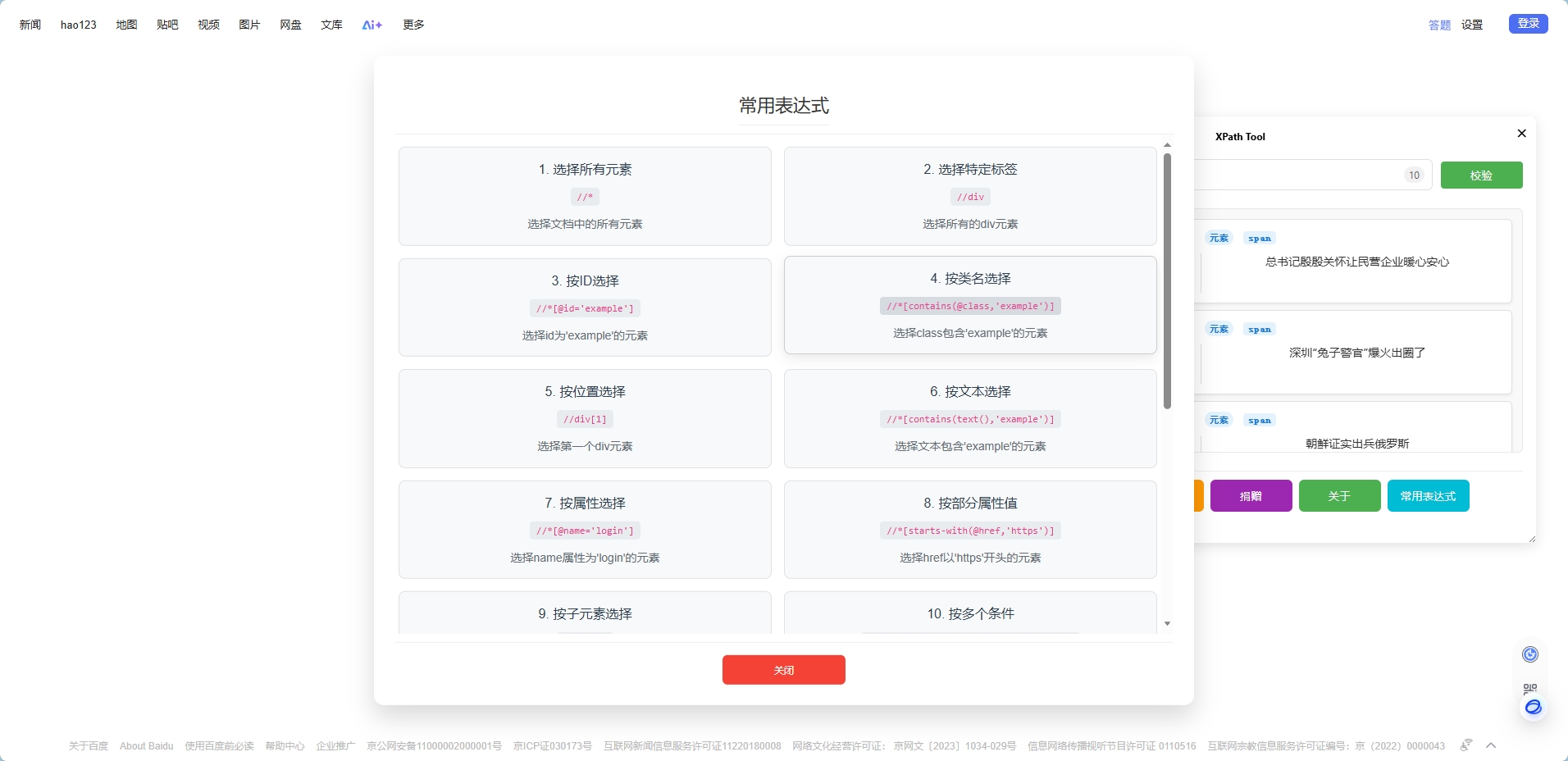Click the result count badge 10

(1414, 175)
